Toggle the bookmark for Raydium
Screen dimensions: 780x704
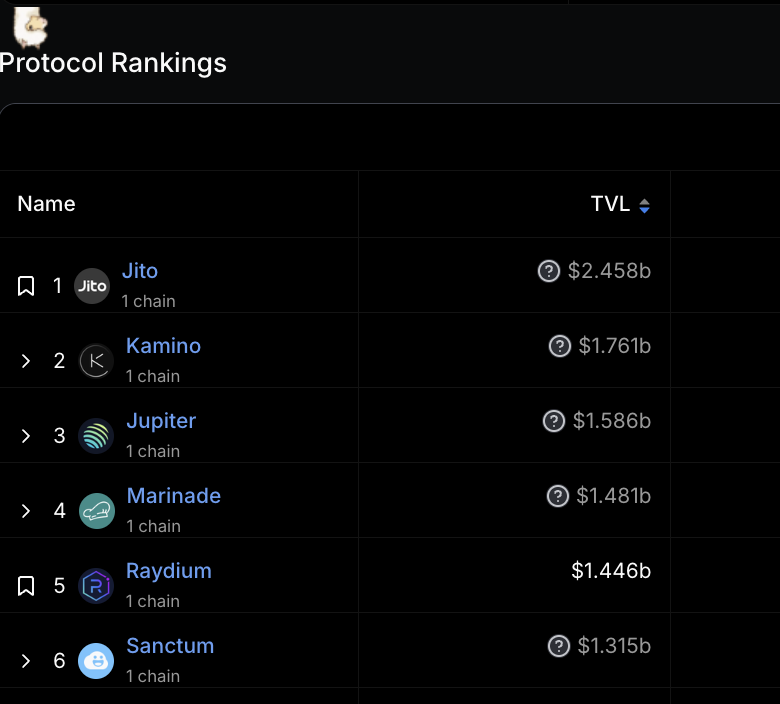pyautogui.click(x=26, y=586)
